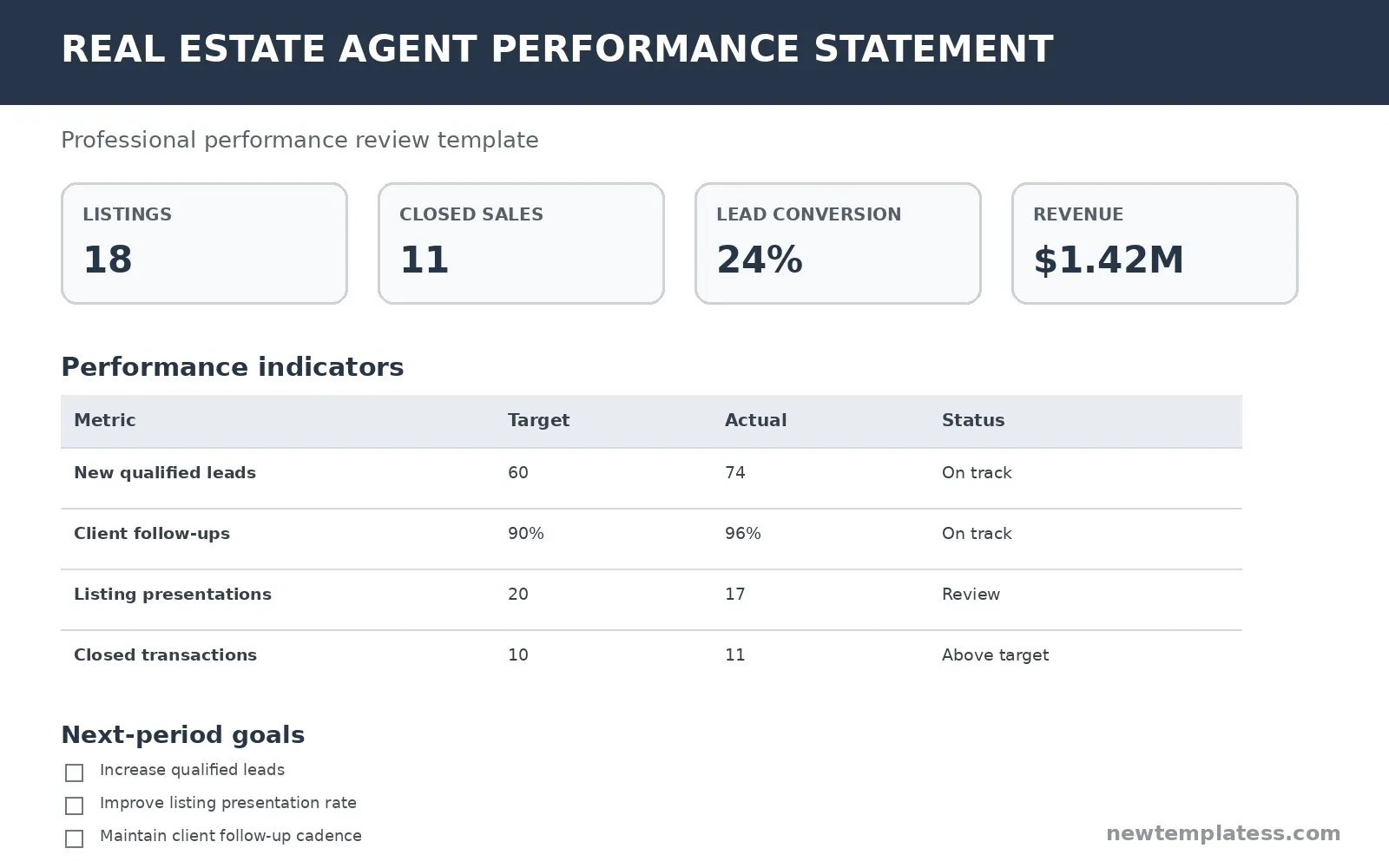Click the 96% actual for client follow-ups
The image size is (1389, 868).
click(743, 534)
